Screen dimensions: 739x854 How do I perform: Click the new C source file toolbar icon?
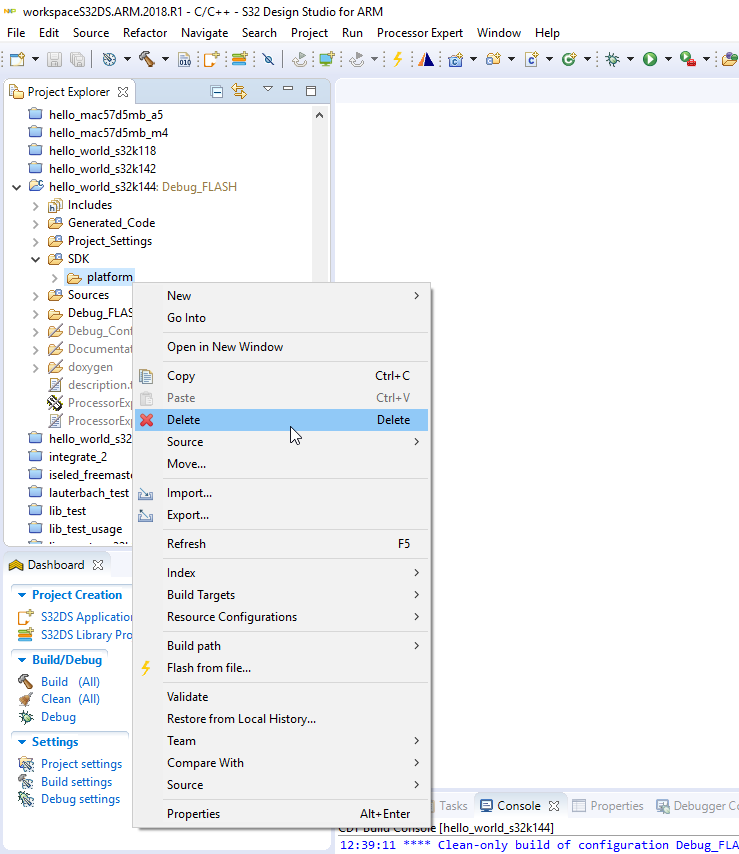tap(532, 59)
